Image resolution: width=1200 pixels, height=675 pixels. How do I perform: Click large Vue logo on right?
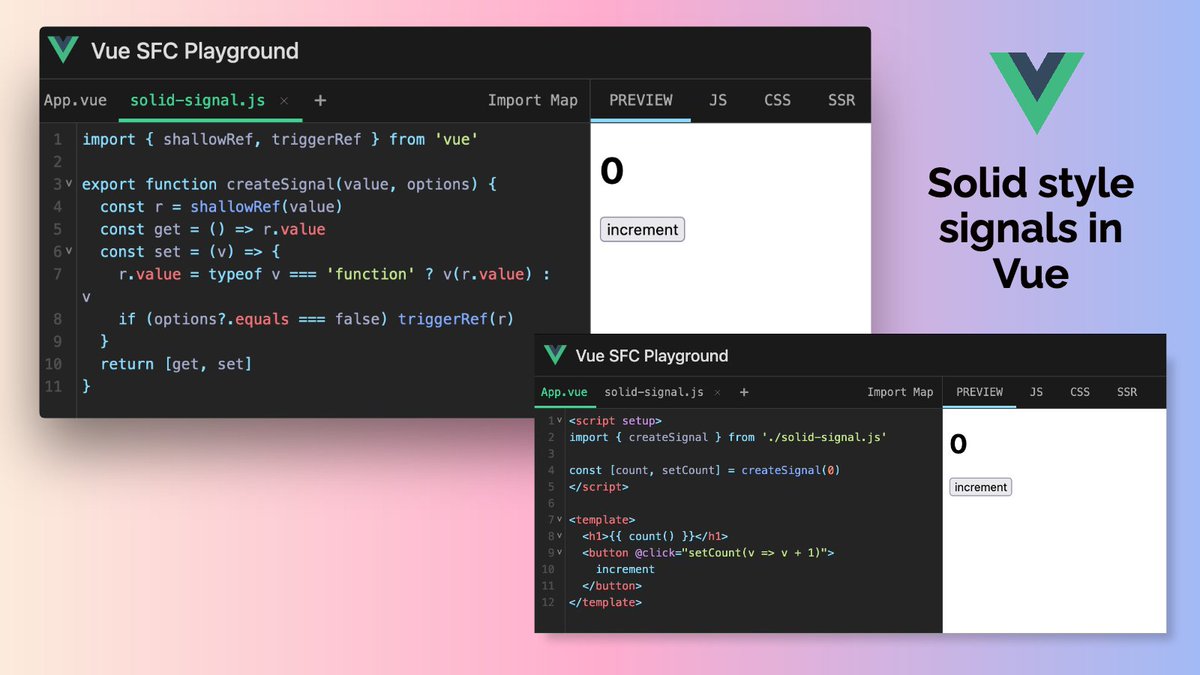coord(1036,93)
